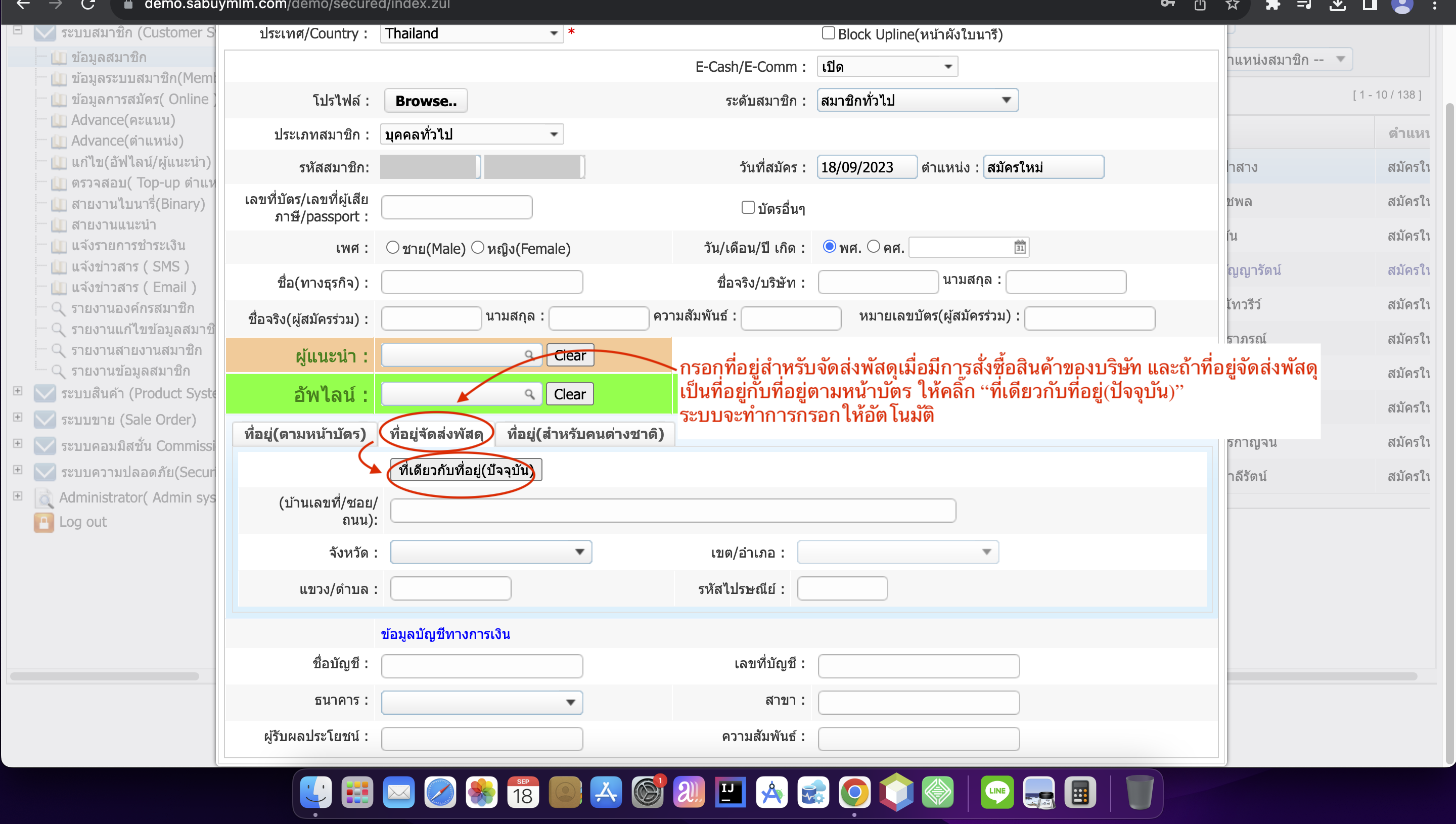
Task: Enable the Block Upline checkbox
Action: [x=829, y=33]
